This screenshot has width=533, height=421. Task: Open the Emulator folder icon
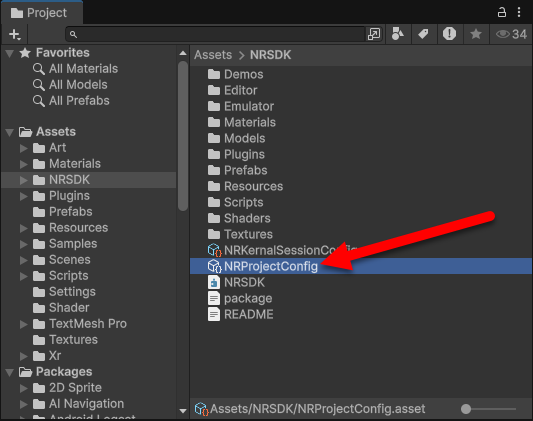coord(214,106)
